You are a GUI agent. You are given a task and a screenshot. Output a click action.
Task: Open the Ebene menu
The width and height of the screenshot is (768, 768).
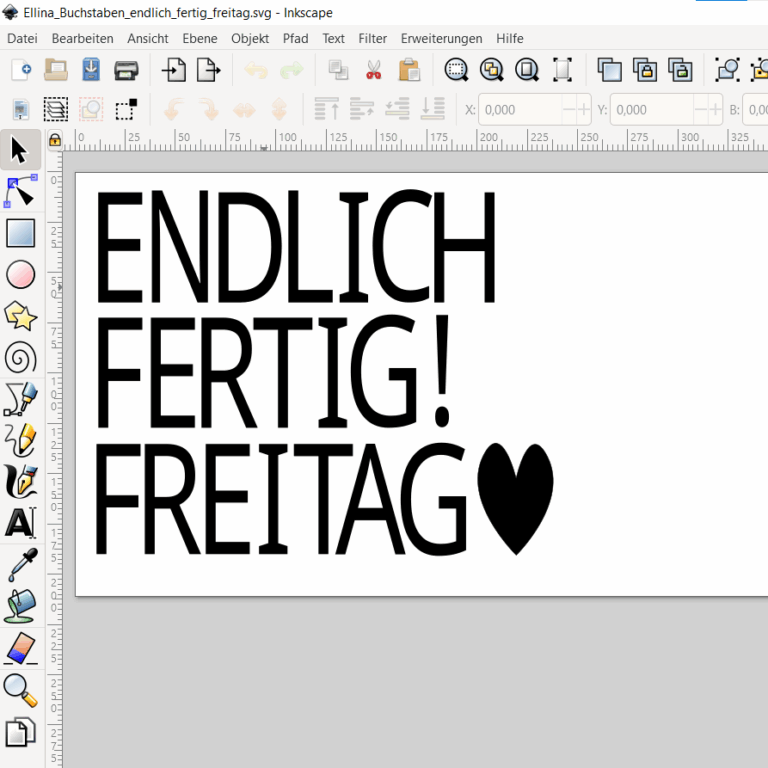pos(200,38)
